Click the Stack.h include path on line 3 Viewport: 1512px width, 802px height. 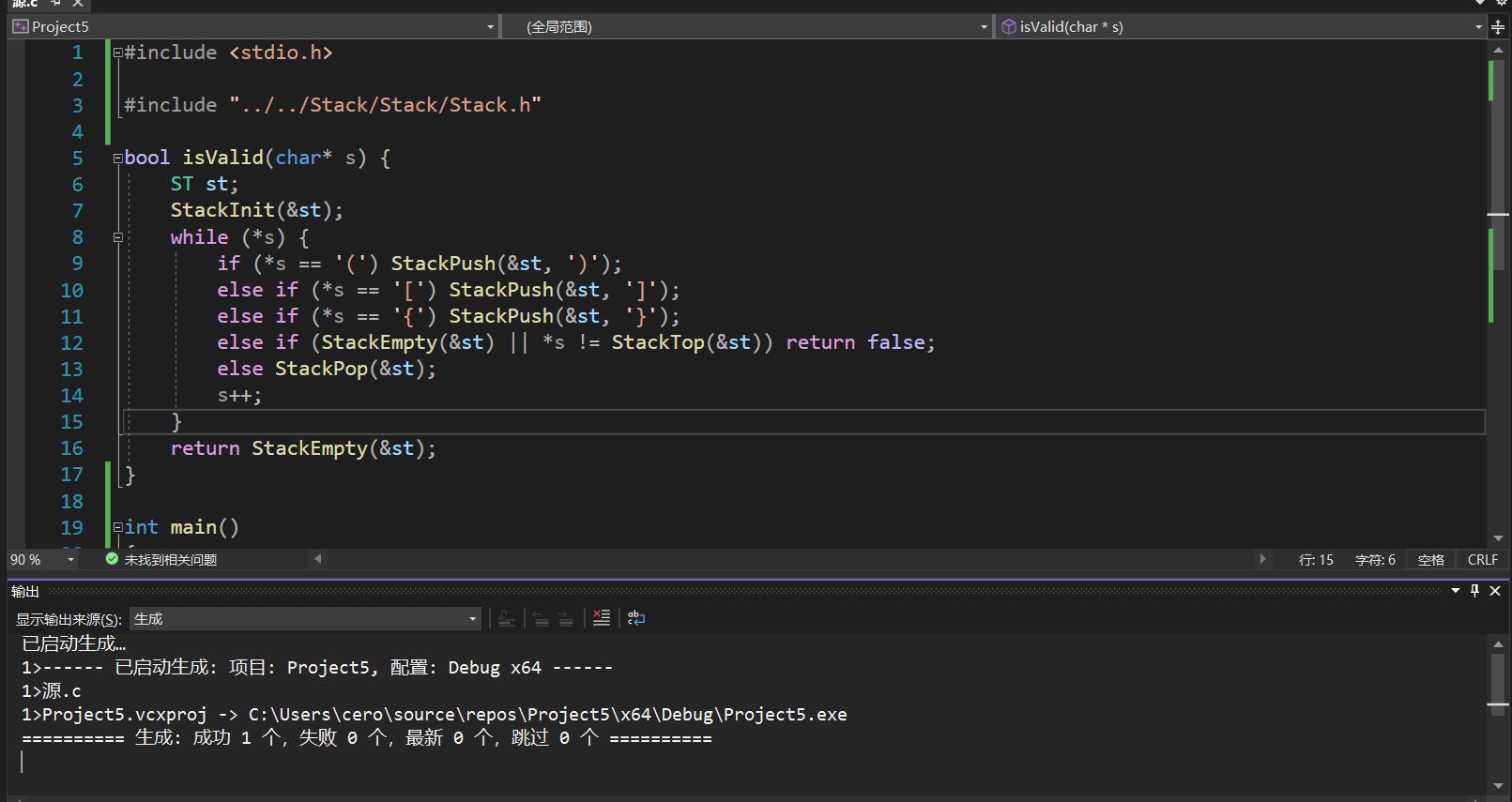click(385, 105)
